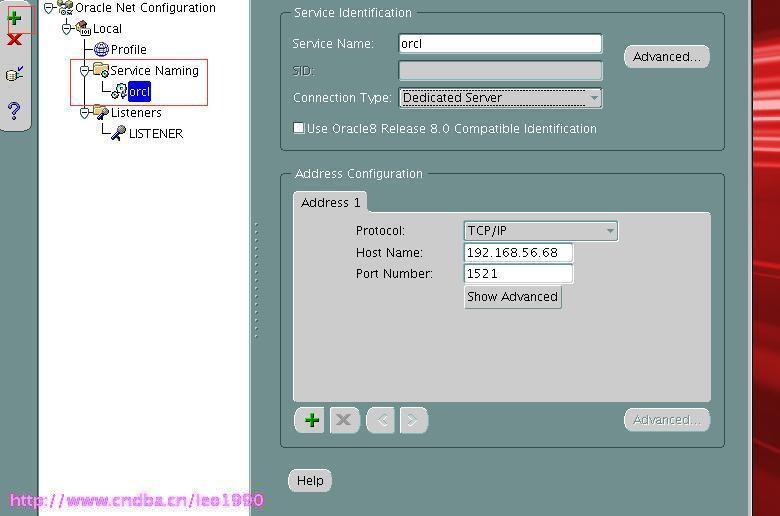Click Advanced button in Address Configuration
This screenshot has height=516, width=780.
coord(667,420)
